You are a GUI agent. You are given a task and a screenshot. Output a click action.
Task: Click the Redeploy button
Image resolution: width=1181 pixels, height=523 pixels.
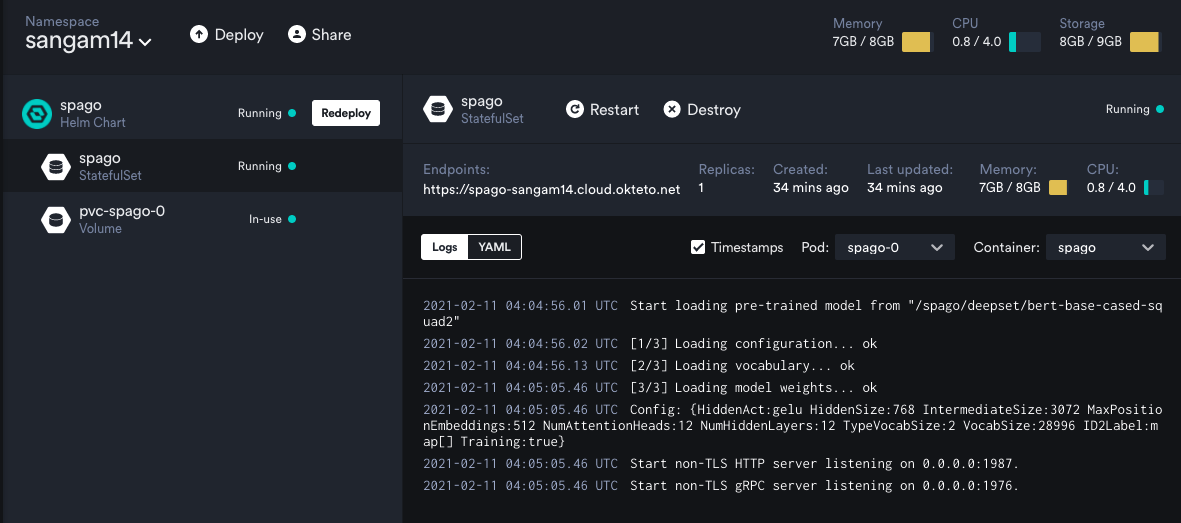click(346, 113)
